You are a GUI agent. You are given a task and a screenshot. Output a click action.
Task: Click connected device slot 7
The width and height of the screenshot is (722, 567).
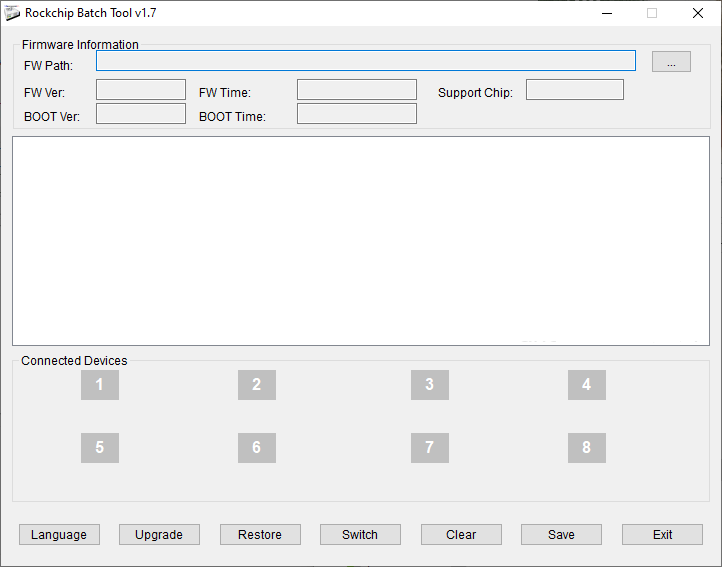pyautogui.click(x=429, y=448)
